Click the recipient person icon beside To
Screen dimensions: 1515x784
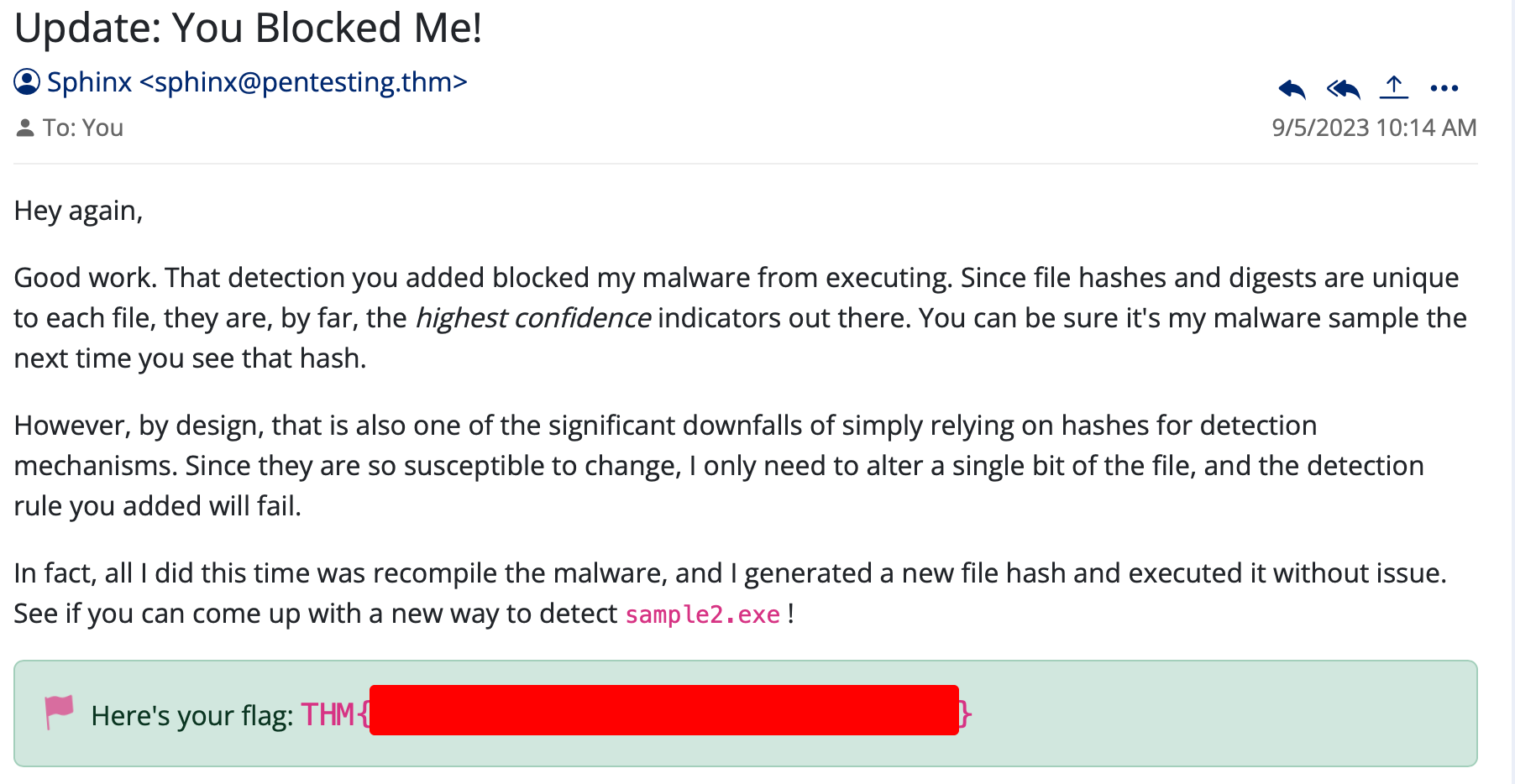coord(25,128)
